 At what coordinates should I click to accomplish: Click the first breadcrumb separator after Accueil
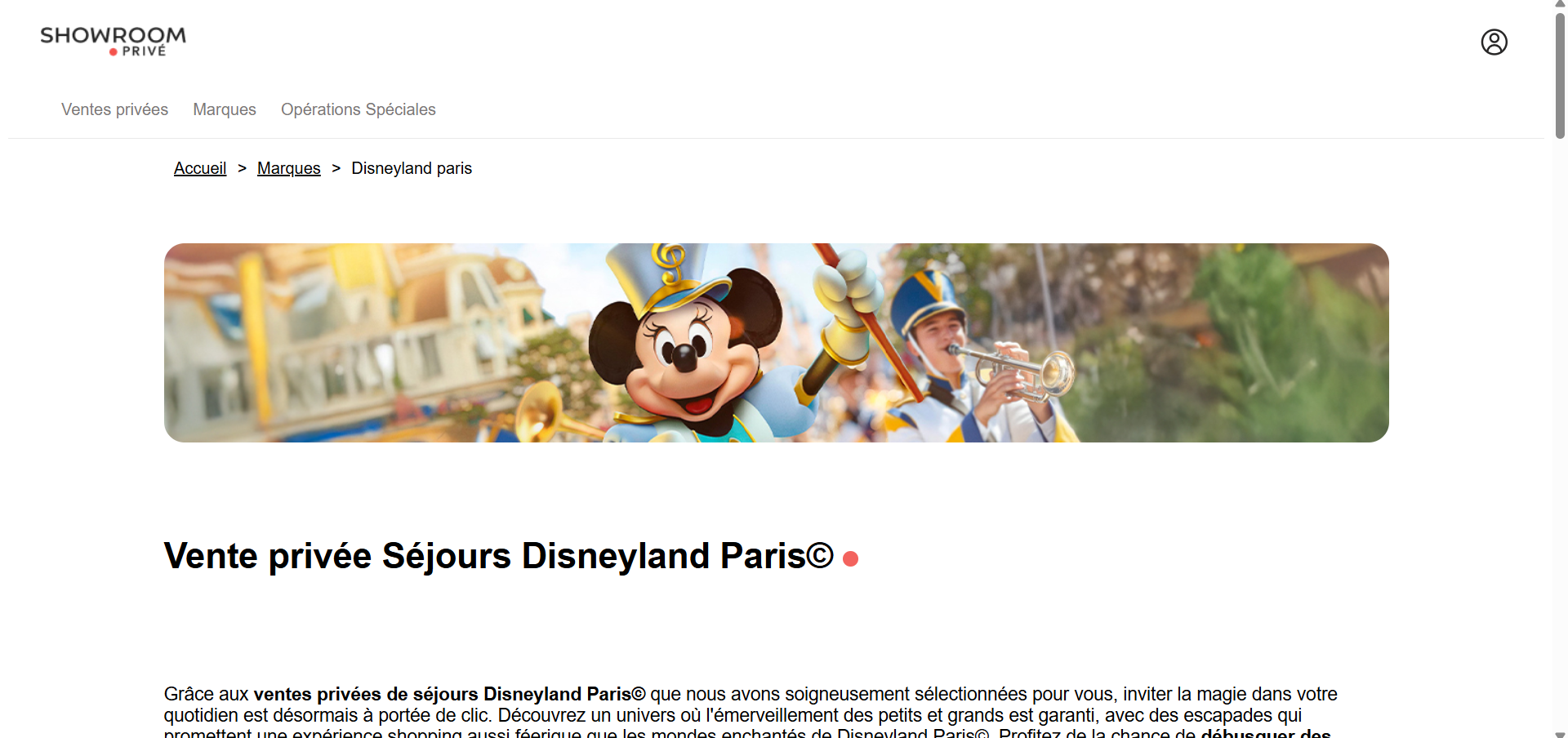(x=242, y=168)
